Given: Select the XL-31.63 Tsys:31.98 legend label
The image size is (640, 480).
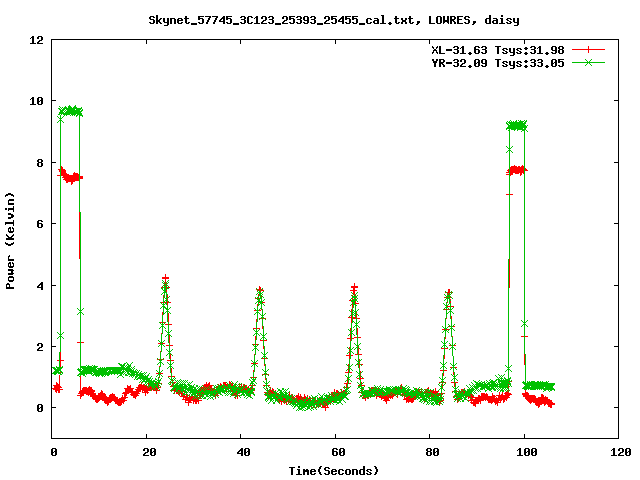Looking at the screenshot, I should 498,50.
